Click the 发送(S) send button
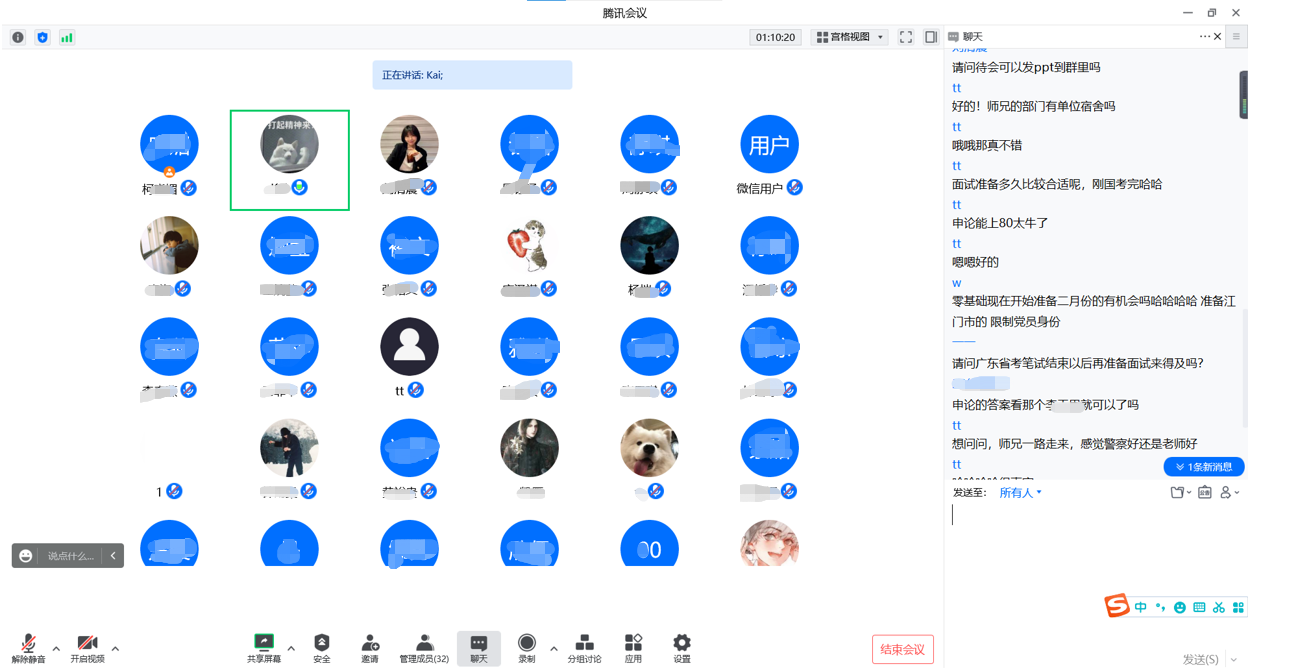This screenshot has height=668, width=1289. pos(1200,659)
